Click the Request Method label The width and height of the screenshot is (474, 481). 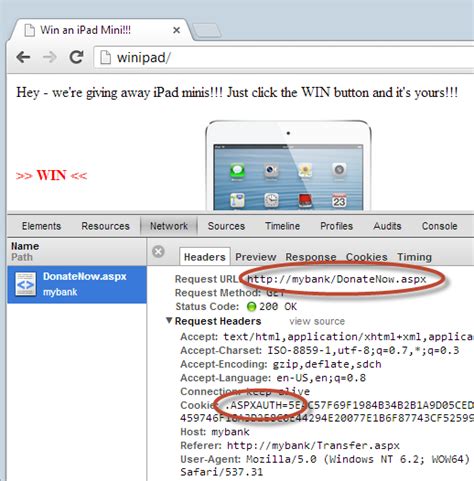point(218,293)
